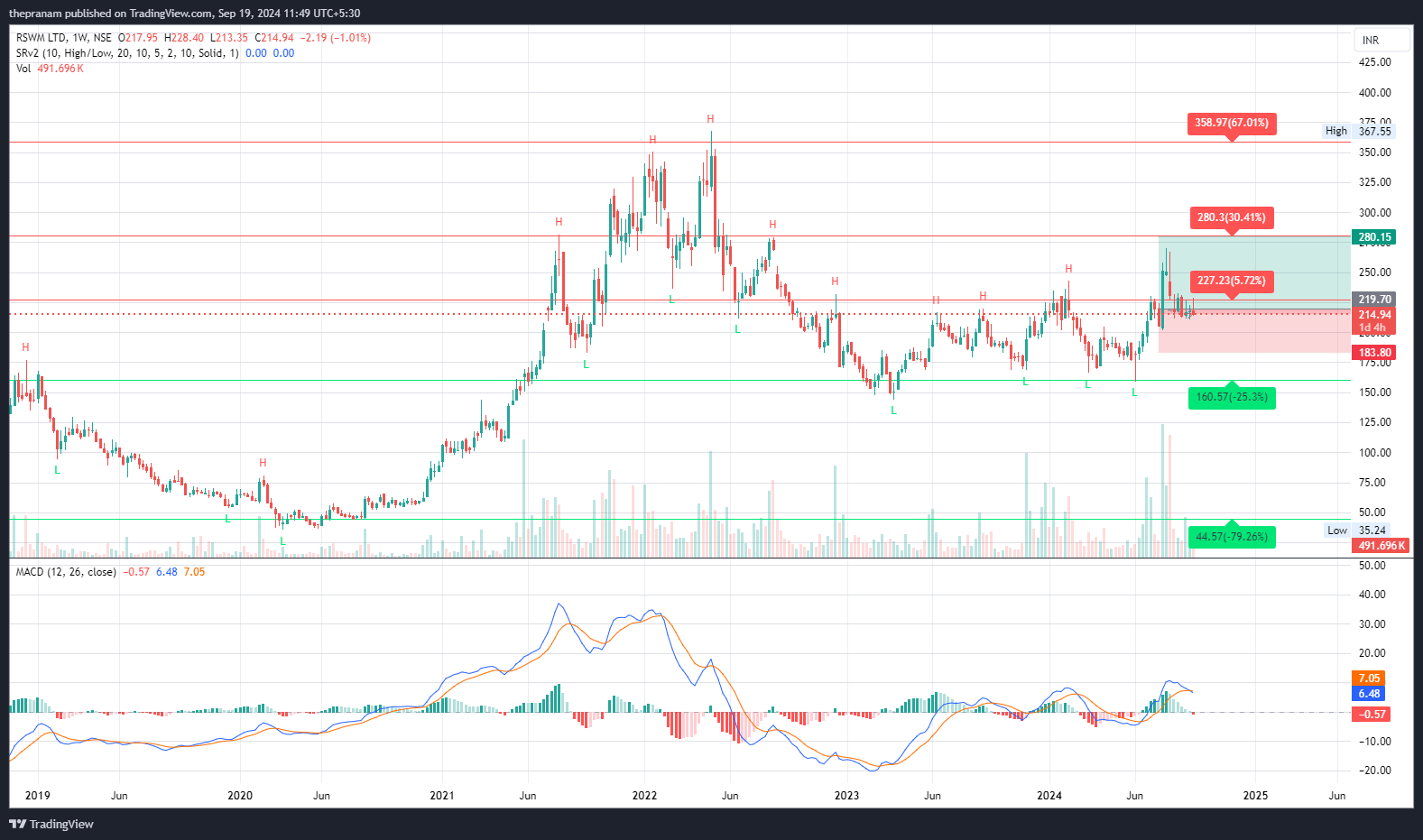Click the orange 7.05 MACD axis label
This screenshot has width=1423, height=840.
1369,678
